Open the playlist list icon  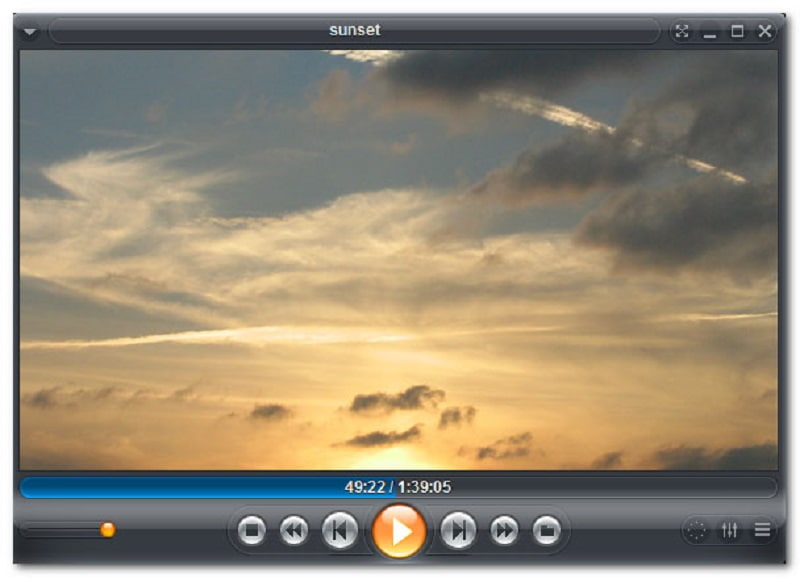tap(762, 531)
